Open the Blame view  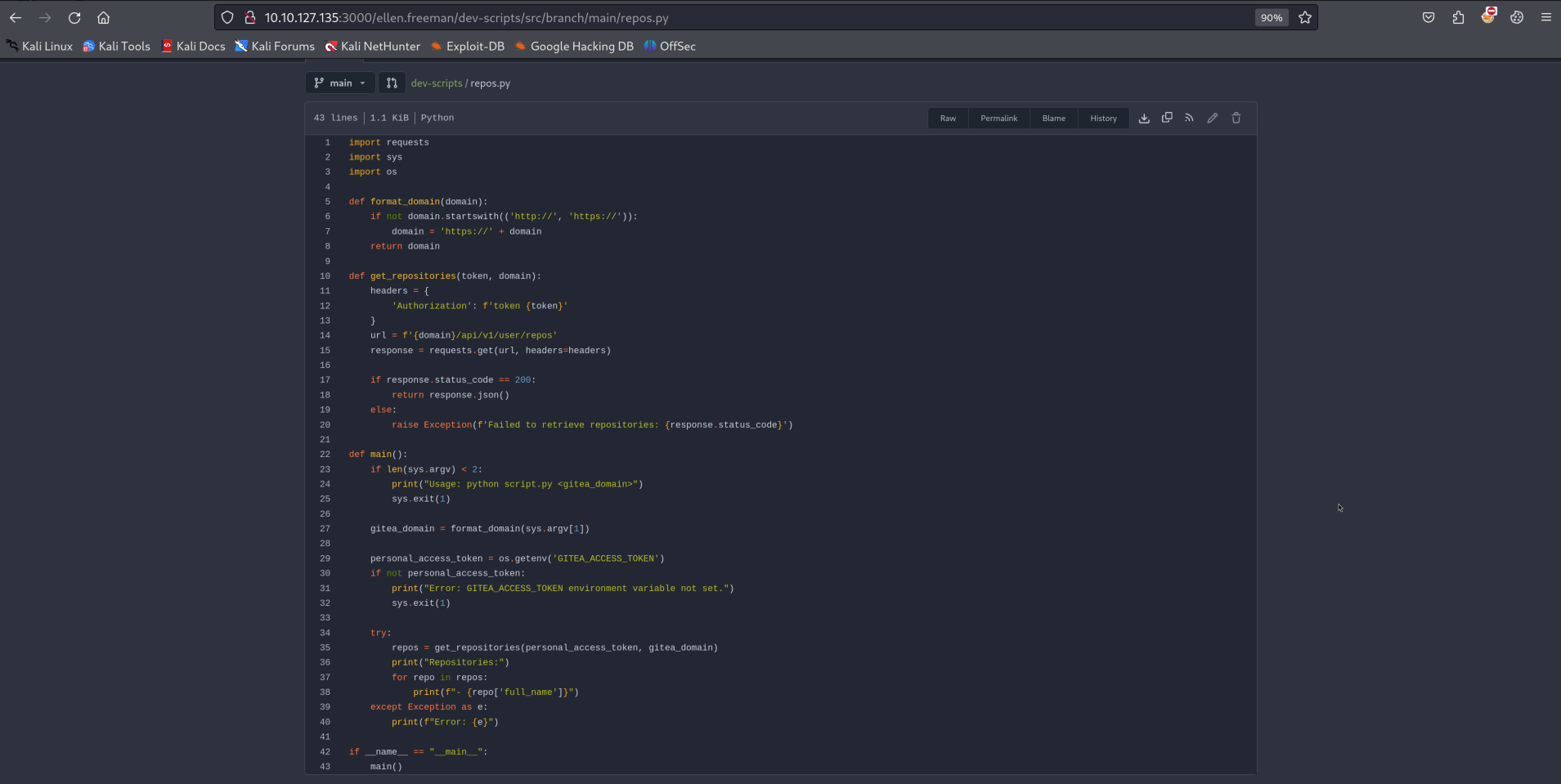coord(1053,119)
